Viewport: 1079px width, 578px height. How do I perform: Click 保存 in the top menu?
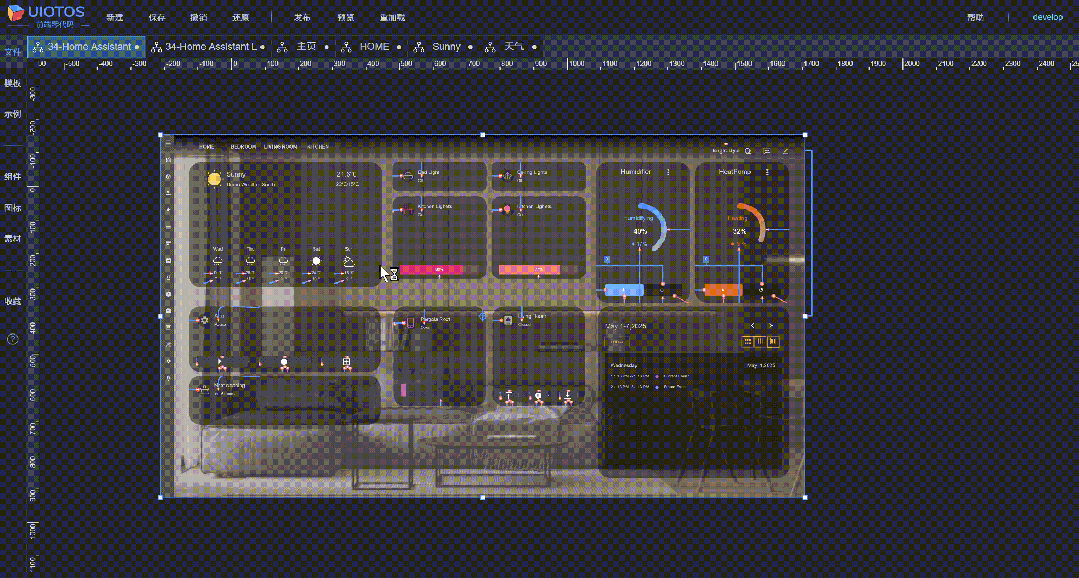point(157,17)
